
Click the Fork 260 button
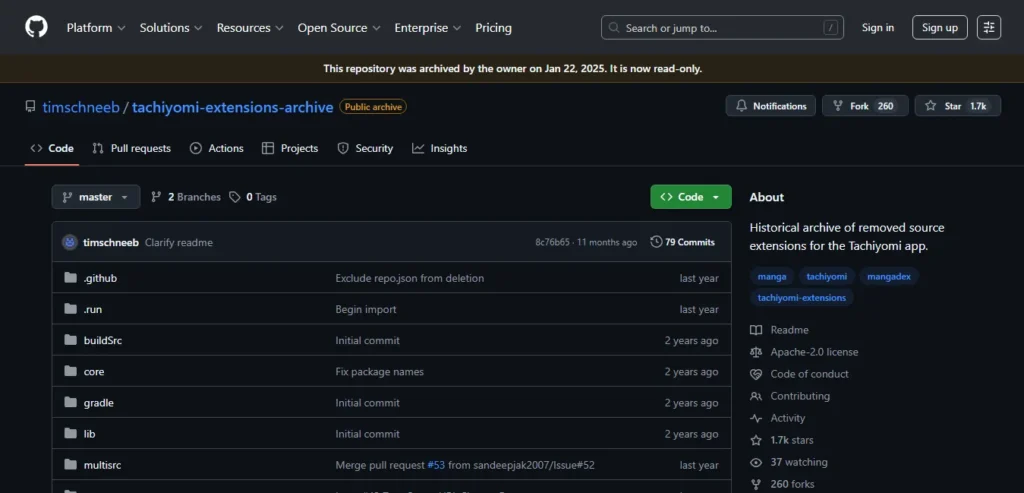pos(865,106)
